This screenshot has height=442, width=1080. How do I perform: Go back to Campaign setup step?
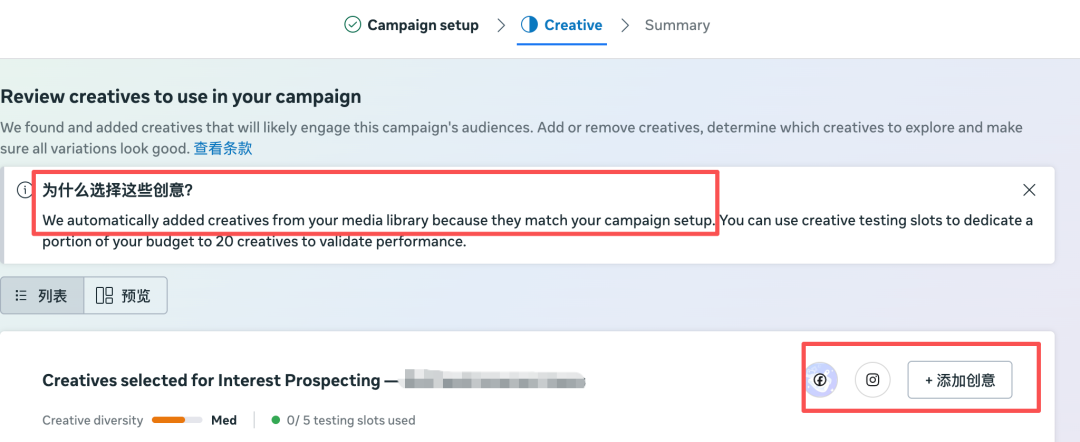tap(422, 25)
